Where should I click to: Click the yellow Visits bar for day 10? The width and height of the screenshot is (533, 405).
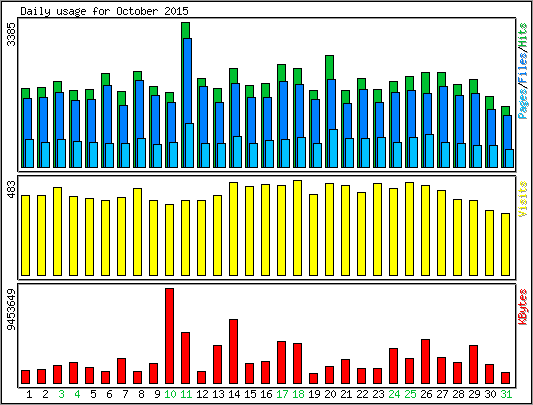pyautogui.click(x=169, y=240)
